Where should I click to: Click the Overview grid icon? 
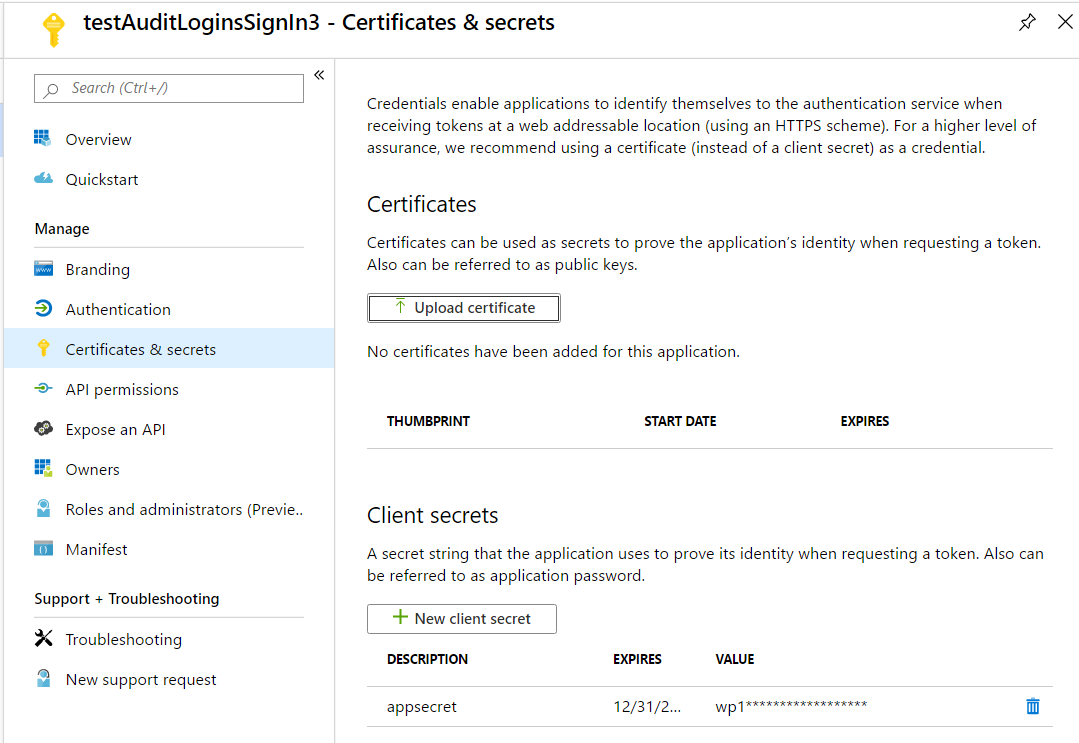tap(43, 138)
